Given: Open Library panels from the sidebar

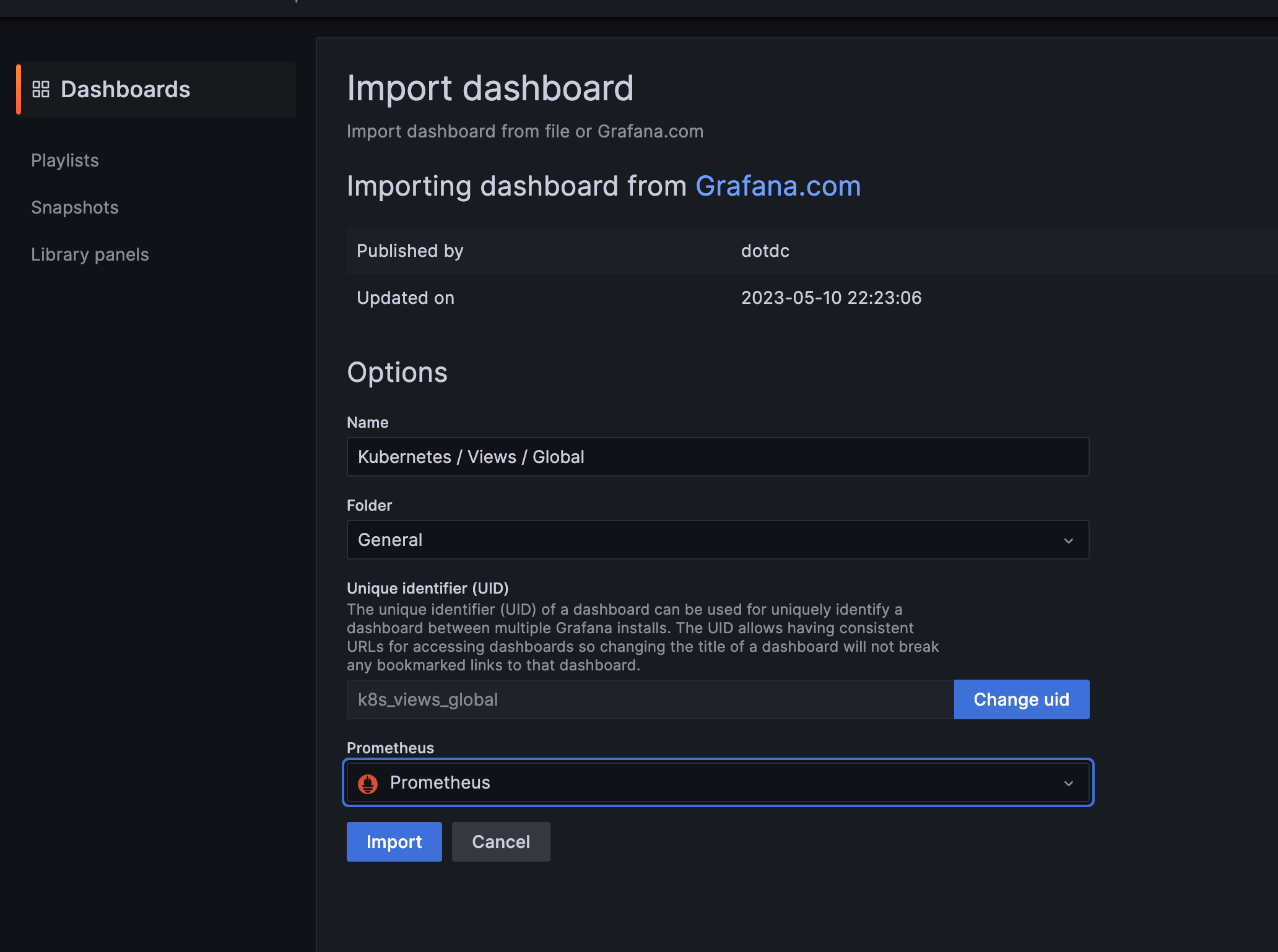Looking at the screenshot, I should [x=90, y=254].
